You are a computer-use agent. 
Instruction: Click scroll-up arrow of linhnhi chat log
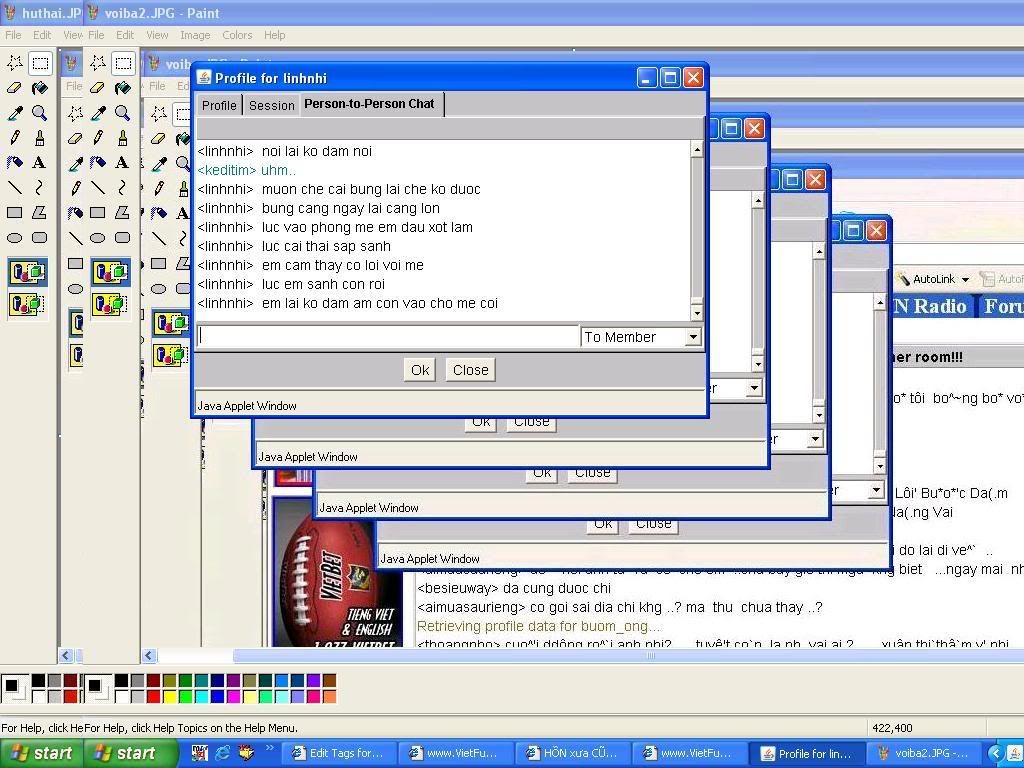pos(697,150)
